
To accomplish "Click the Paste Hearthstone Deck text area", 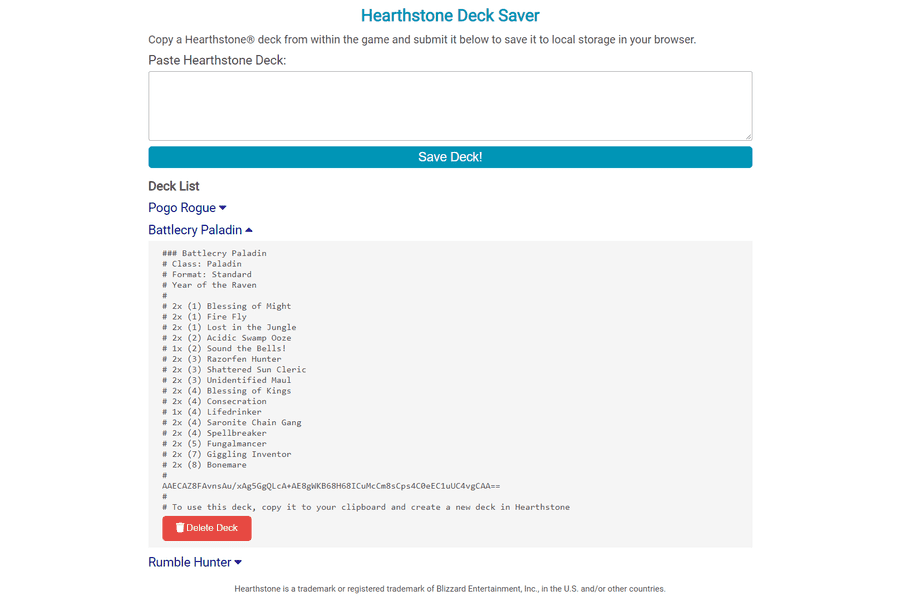I will coord(450,106).
